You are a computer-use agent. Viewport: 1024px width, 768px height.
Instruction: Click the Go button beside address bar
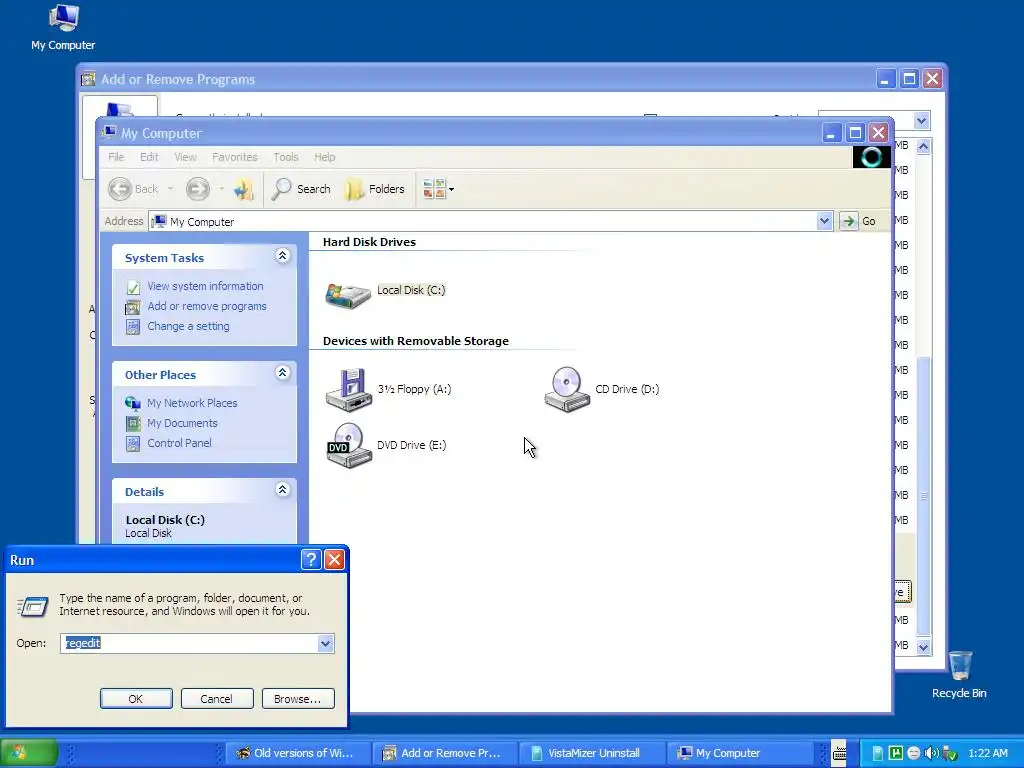click(x=859, y=221)
